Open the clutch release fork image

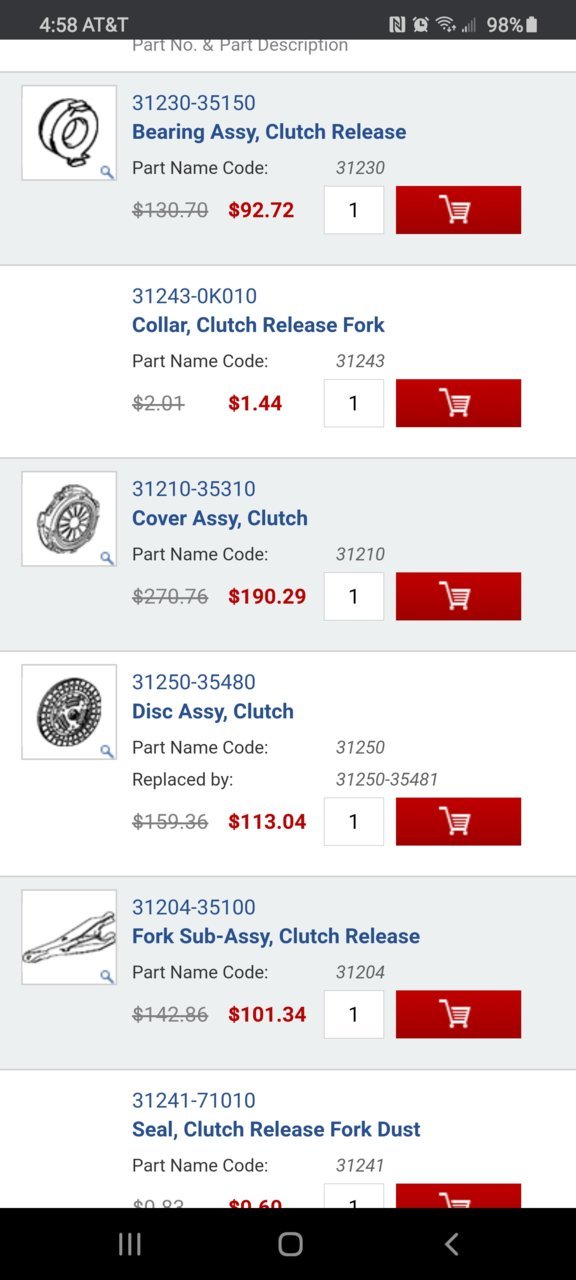(x=69, y=937)
